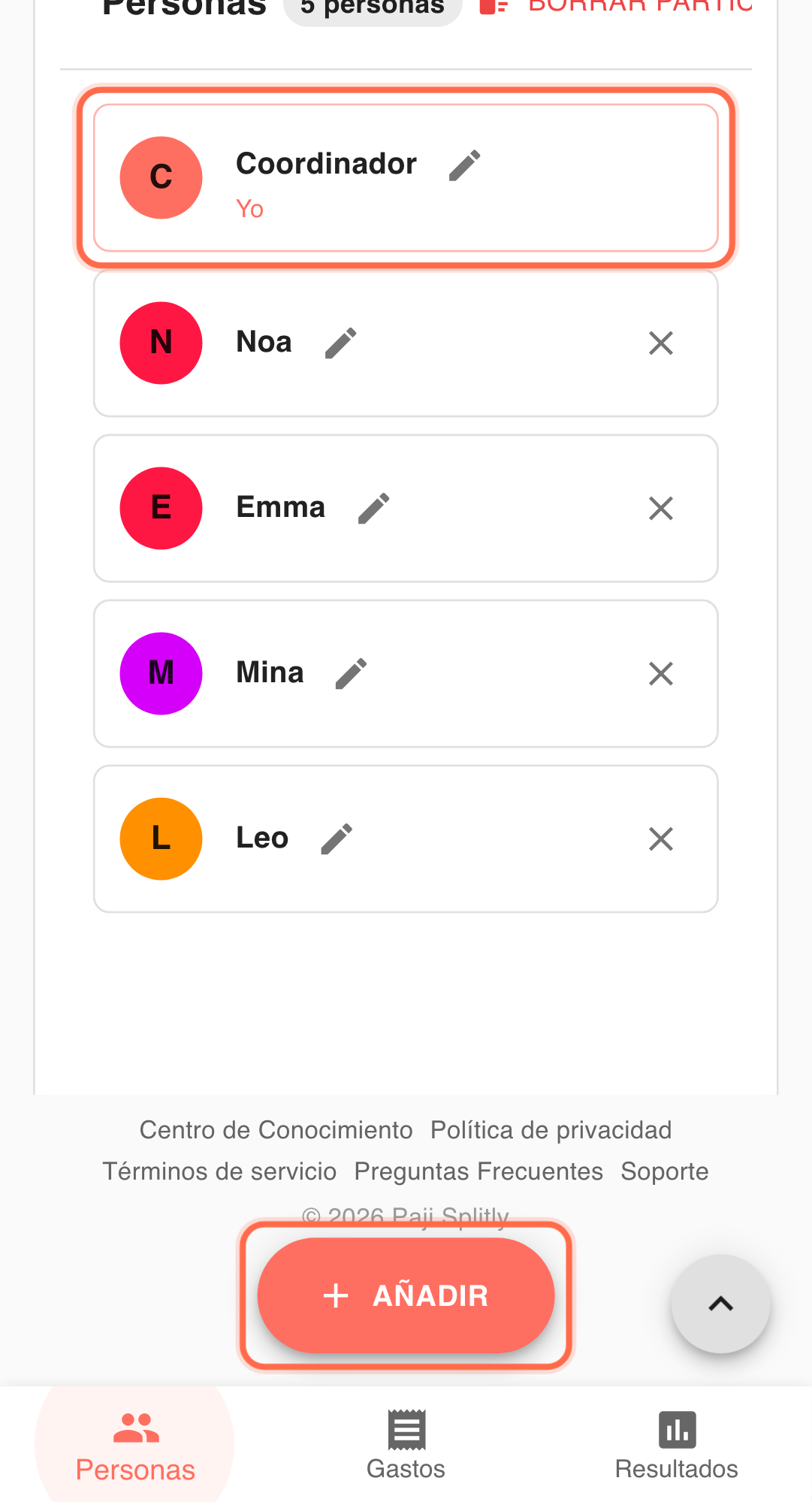Open Preguntas Frecuentes page
The width and height of the screenshot is (812, 1502).
coord(478,1171)
